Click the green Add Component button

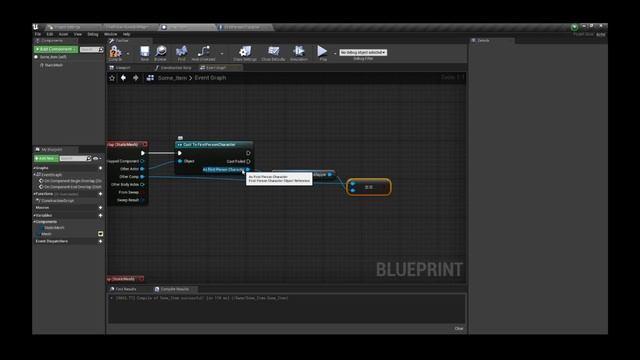click(x=56, y=49)
